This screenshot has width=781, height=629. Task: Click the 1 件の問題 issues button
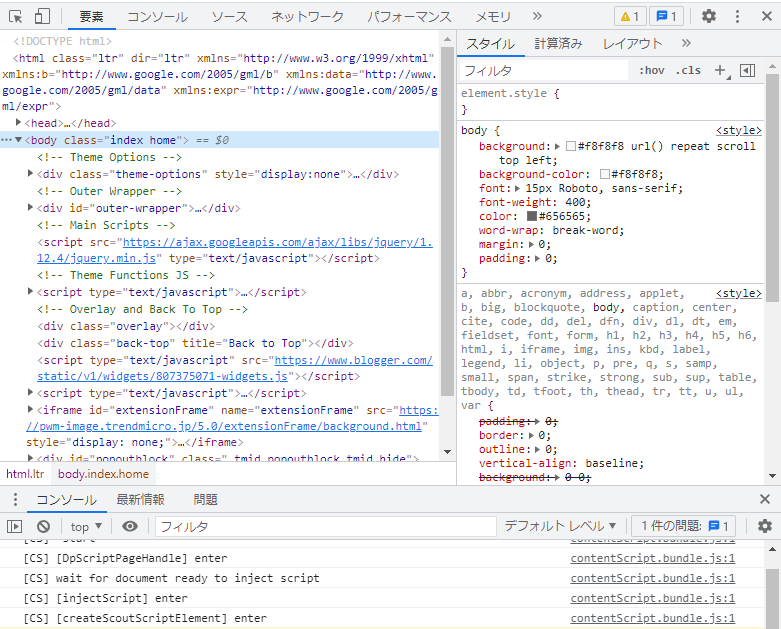click(685, 526)
